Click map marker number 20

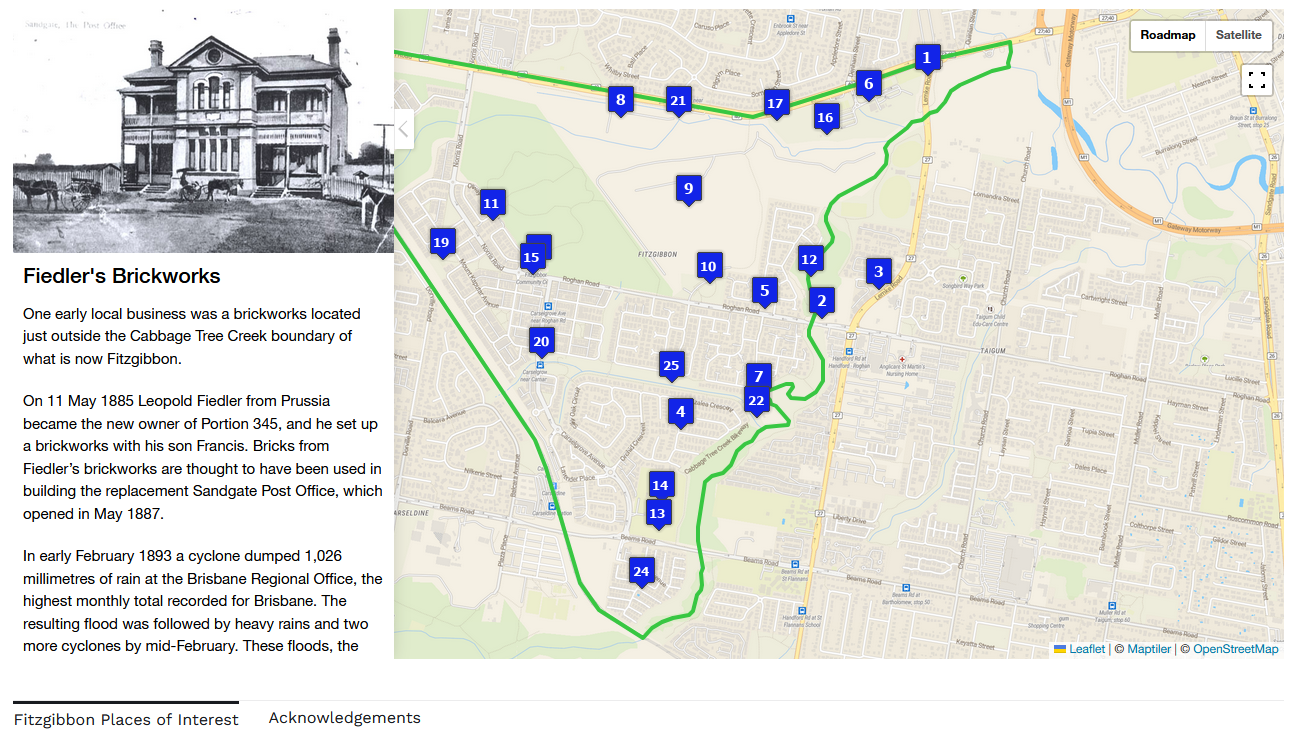pos(541,341)
